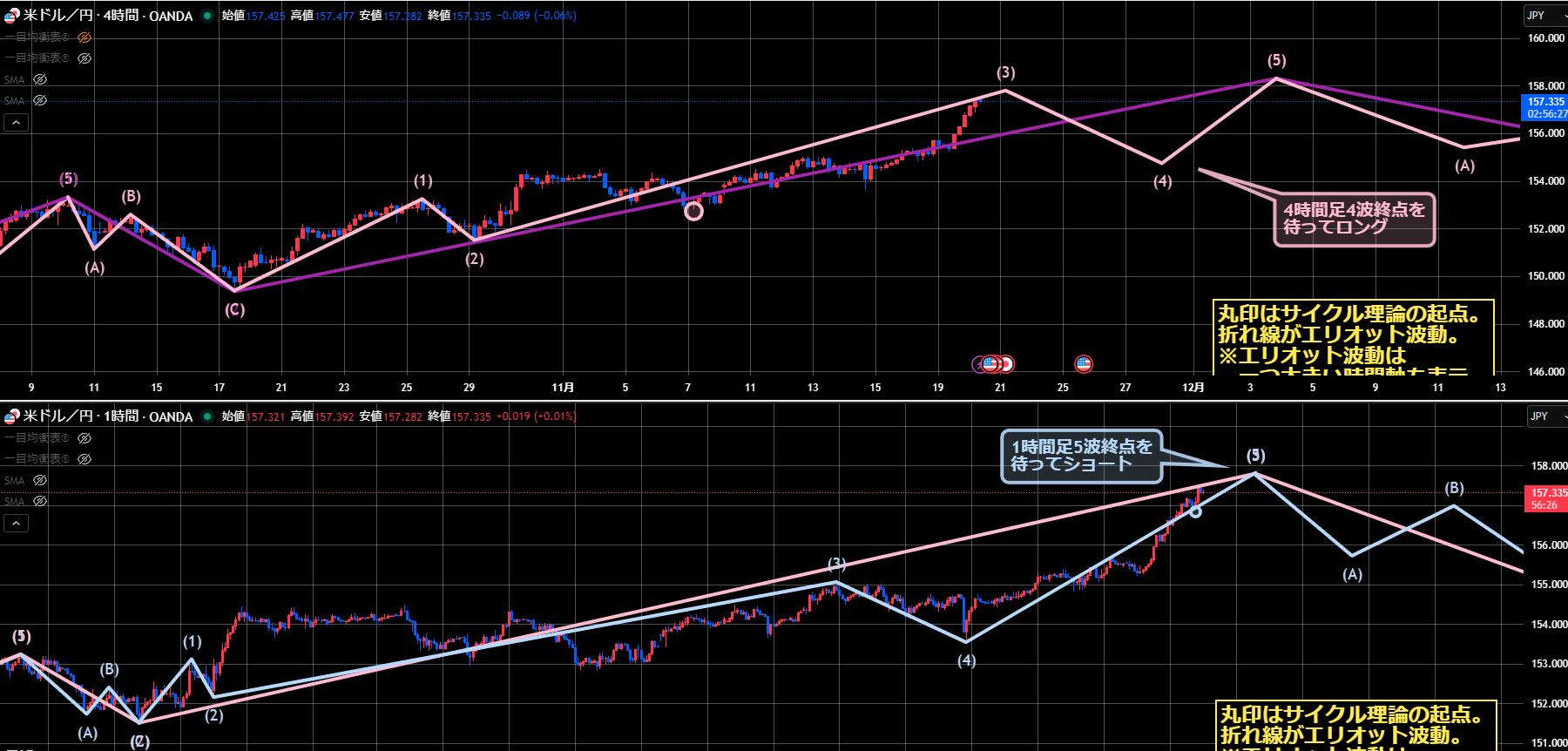Click the blue cycle-origin circle in the lower chart
Viewport: 1568px width, 751px height.
[1195, 511]
